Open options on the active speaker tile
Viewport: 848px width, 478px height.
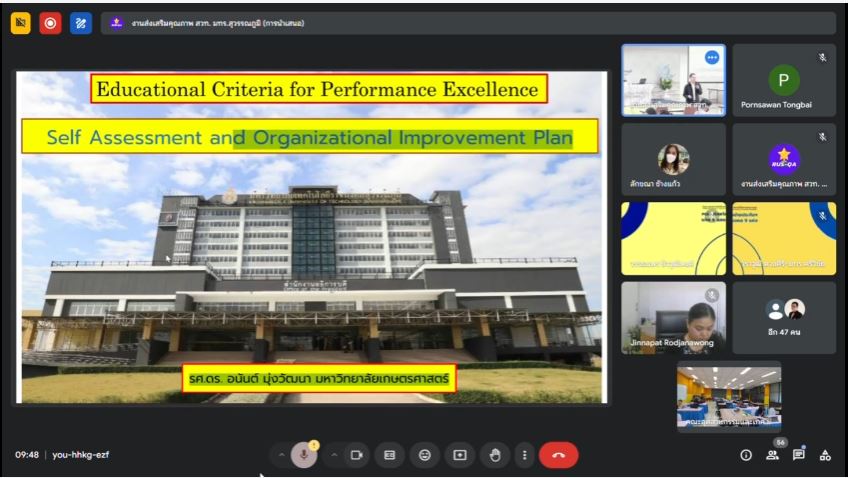[712, 58]
